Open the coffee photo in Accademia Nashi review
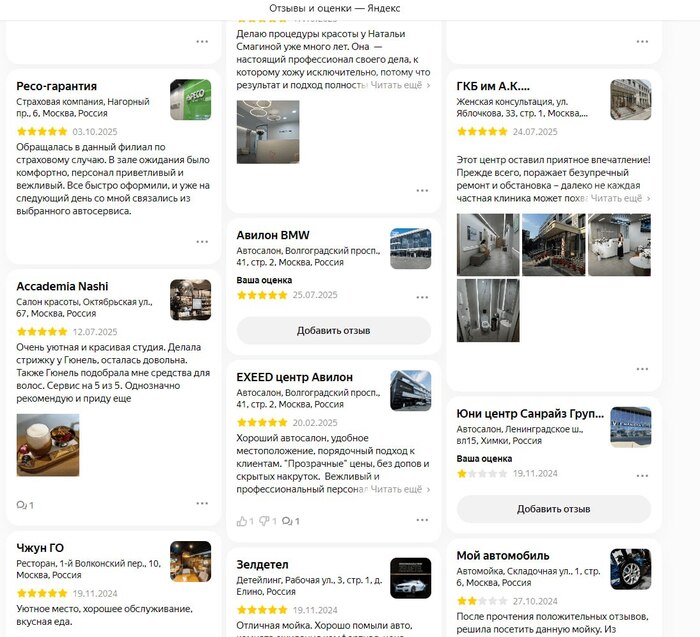Viewport: 700px width, 637px height. coord(48,445)
